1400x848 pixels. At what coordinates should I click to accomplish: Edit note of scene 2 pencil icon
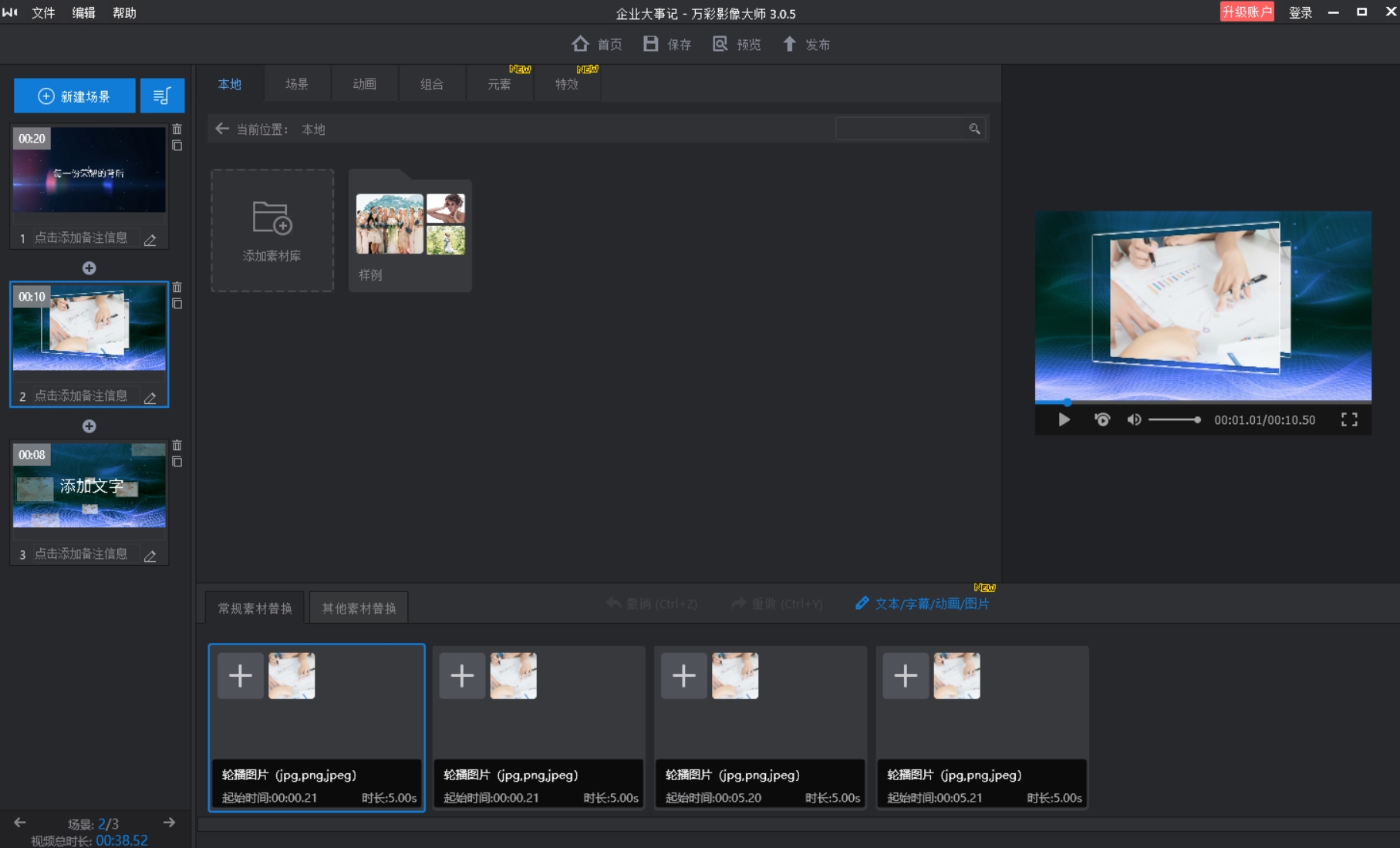(150, 398)
